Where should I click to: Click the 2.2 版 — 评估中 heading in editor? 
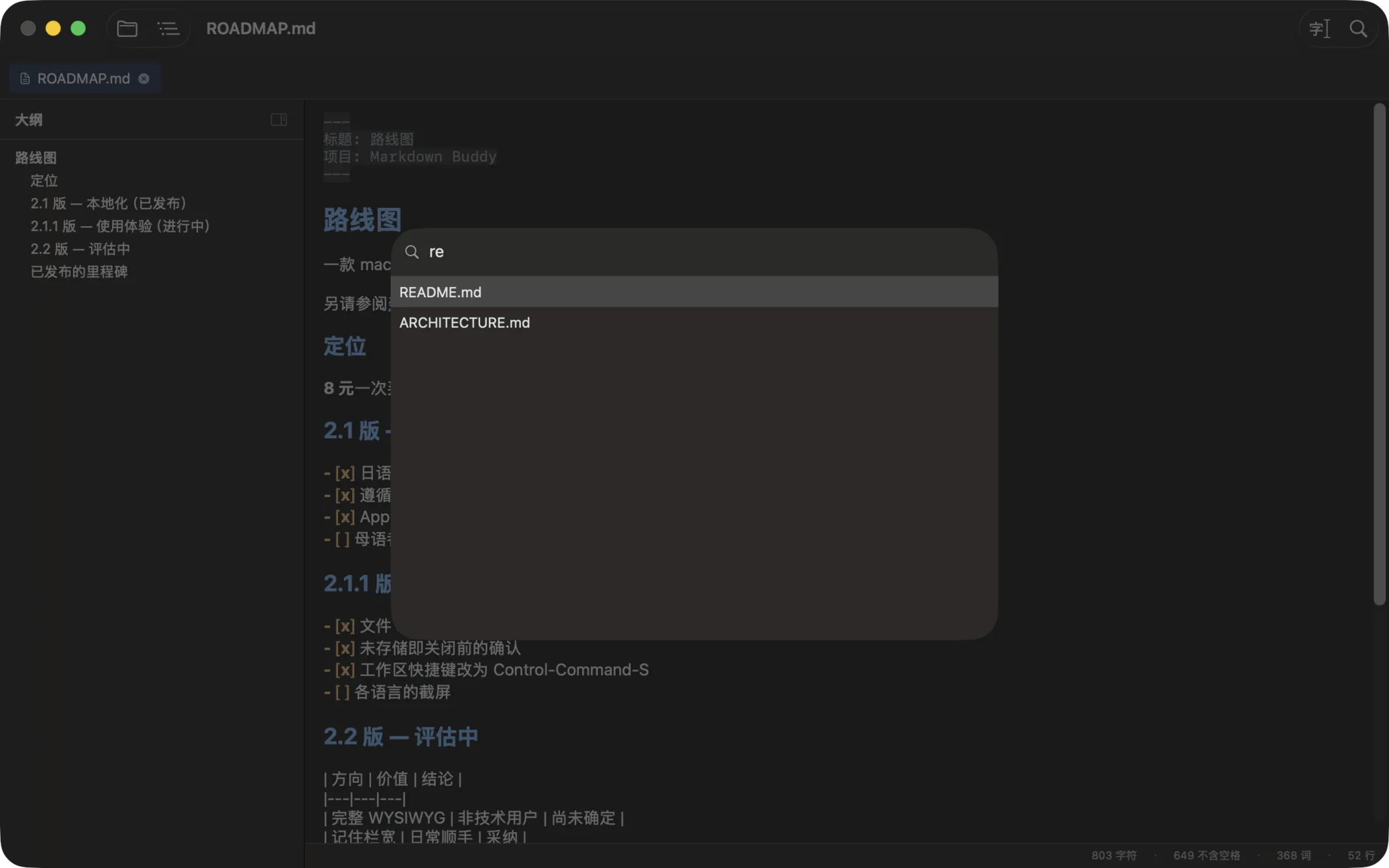401,736
